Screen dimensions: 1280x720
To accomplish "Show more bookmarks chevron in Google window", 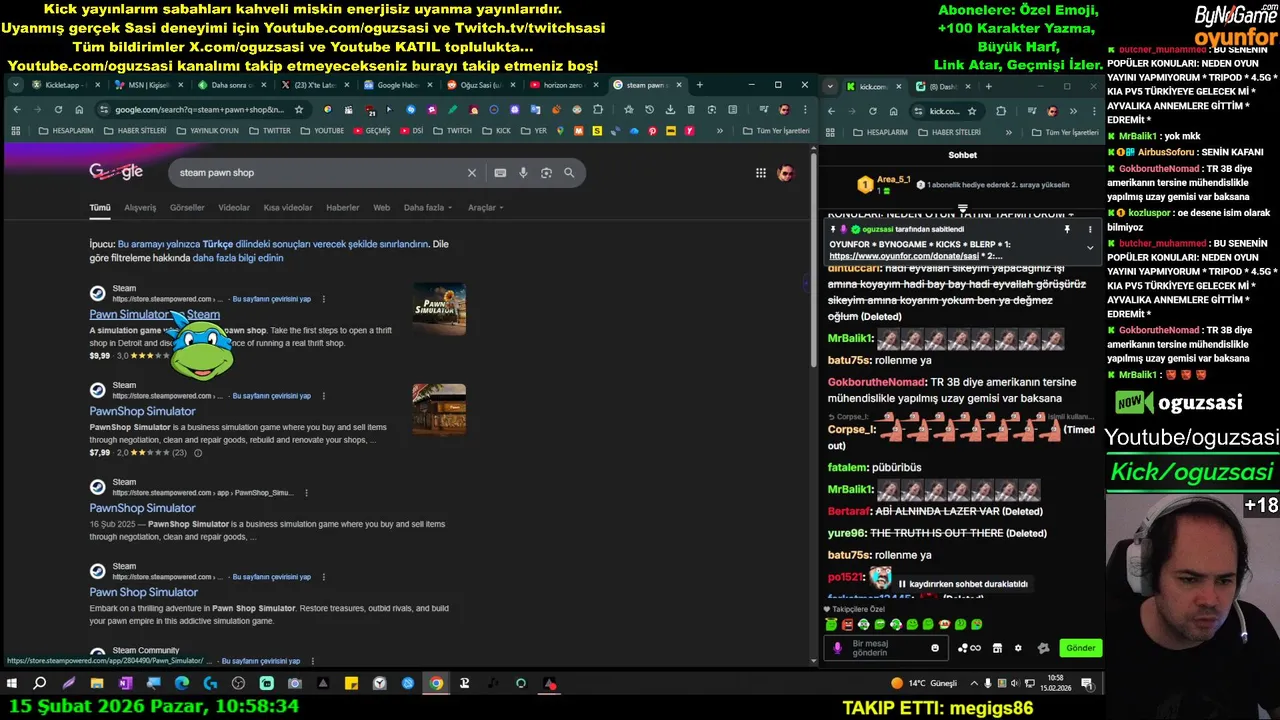I will [x=720, y=131].
